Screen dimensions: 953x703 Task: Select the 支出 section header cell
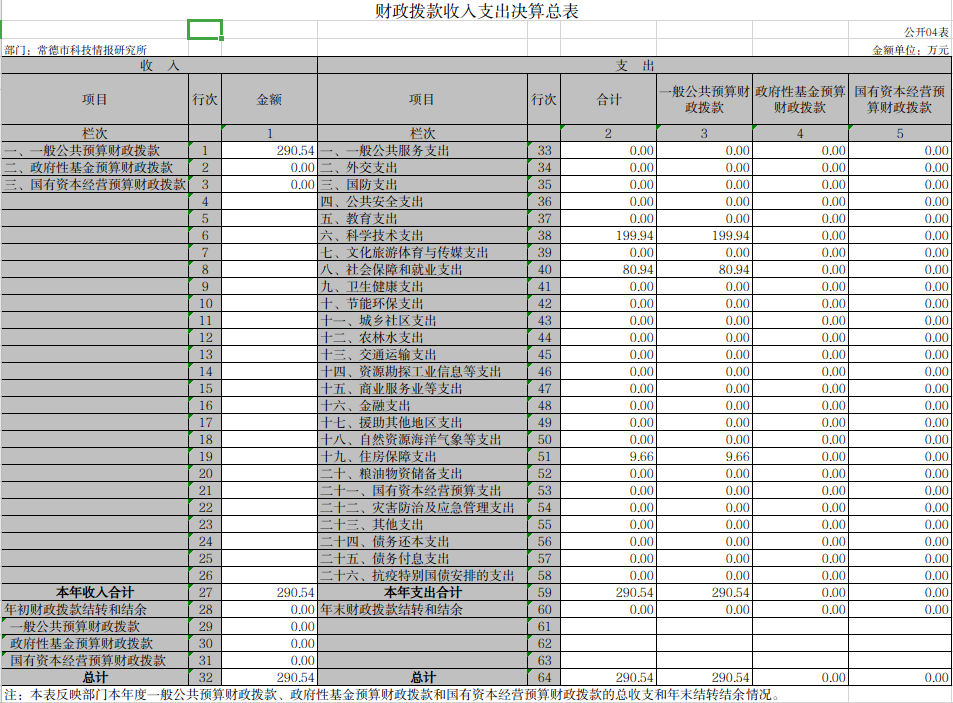pos(634,65)
